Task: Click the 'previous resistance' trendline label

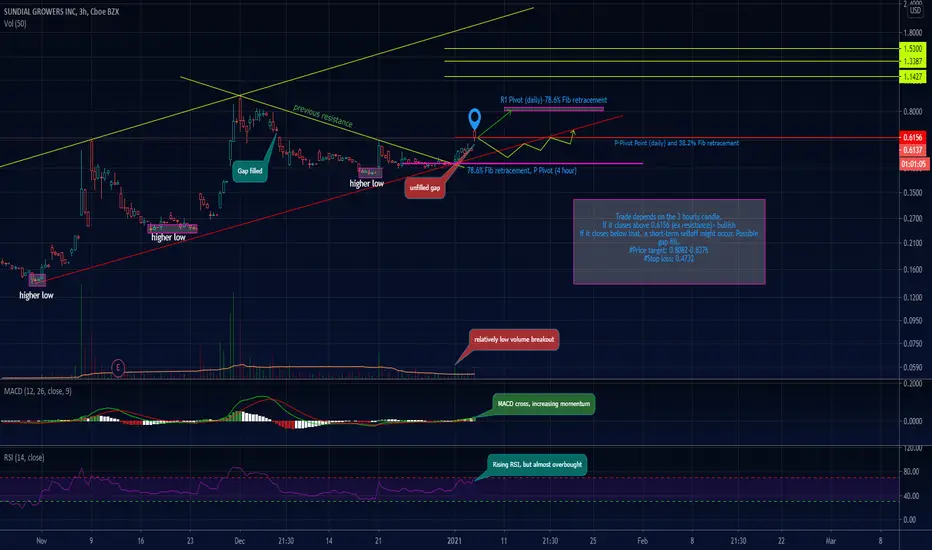Action: tap(323, 116)
